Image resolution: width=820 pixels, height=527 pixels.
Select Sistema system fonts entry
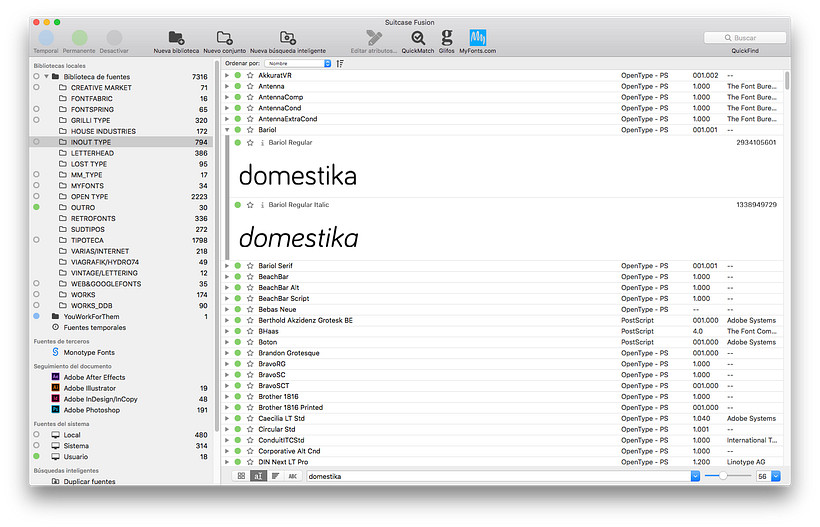(121, 445)
